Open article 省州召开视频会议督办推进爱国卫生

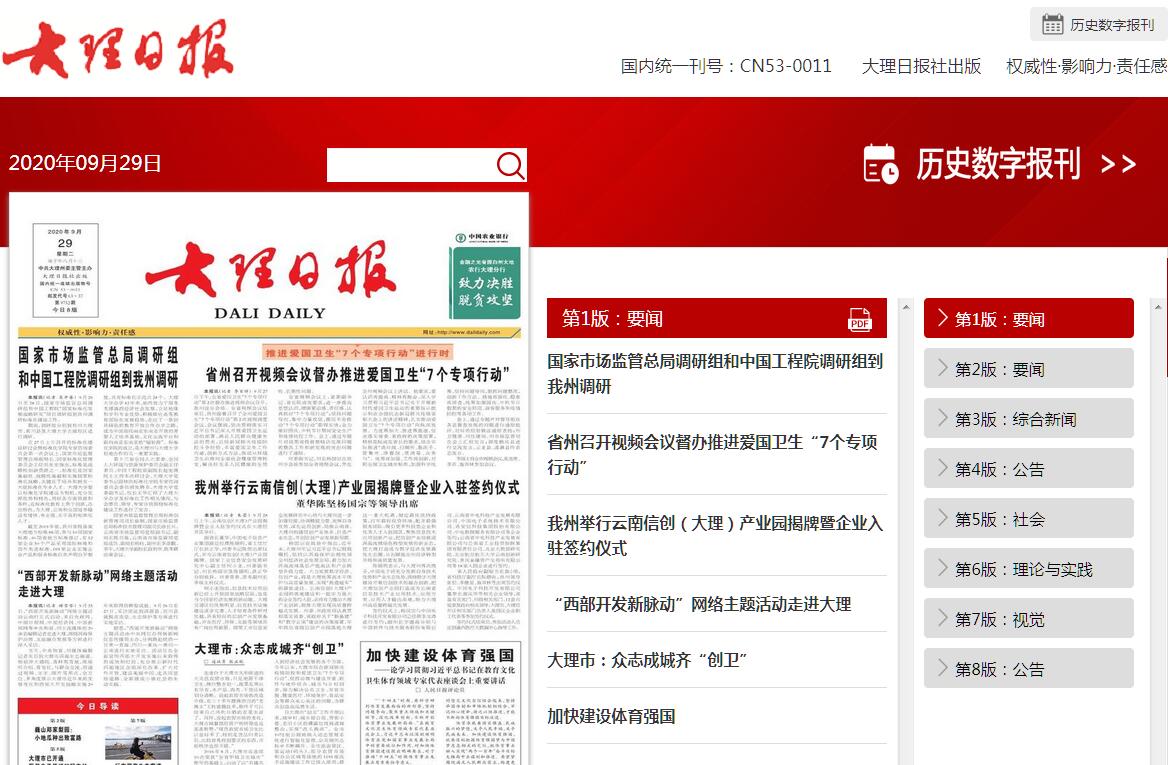point(712,454)
